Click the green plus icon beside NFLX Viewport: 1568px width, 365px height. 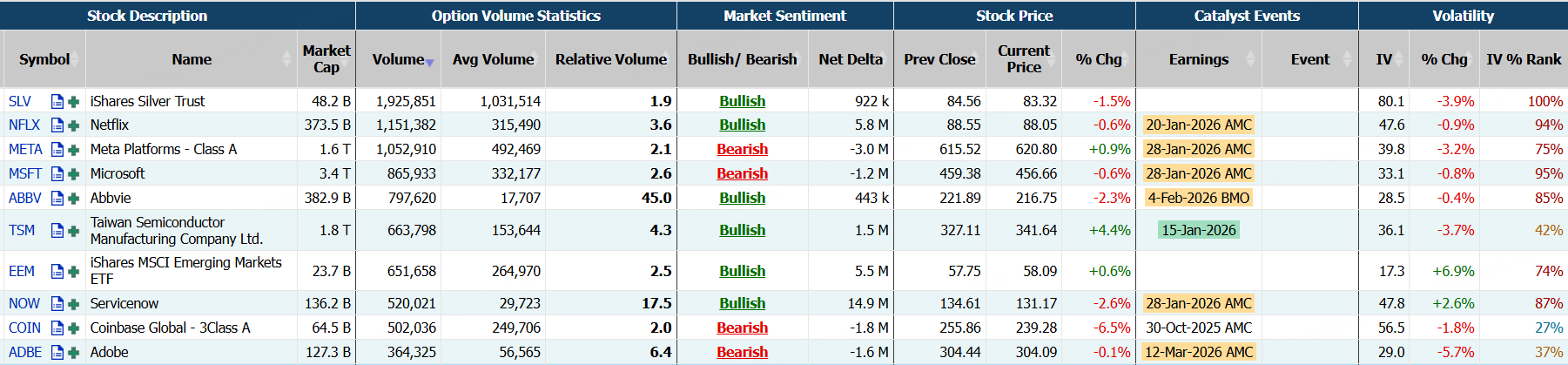click(x=74, y=125)
